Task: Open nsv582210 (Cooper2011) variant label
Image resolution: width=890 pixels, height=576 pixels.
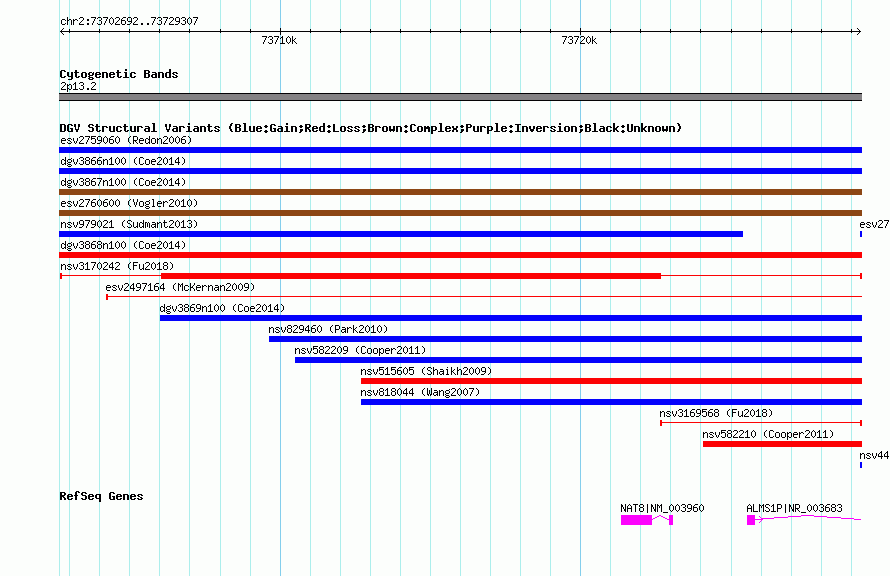Action: [x=768, y=434]
